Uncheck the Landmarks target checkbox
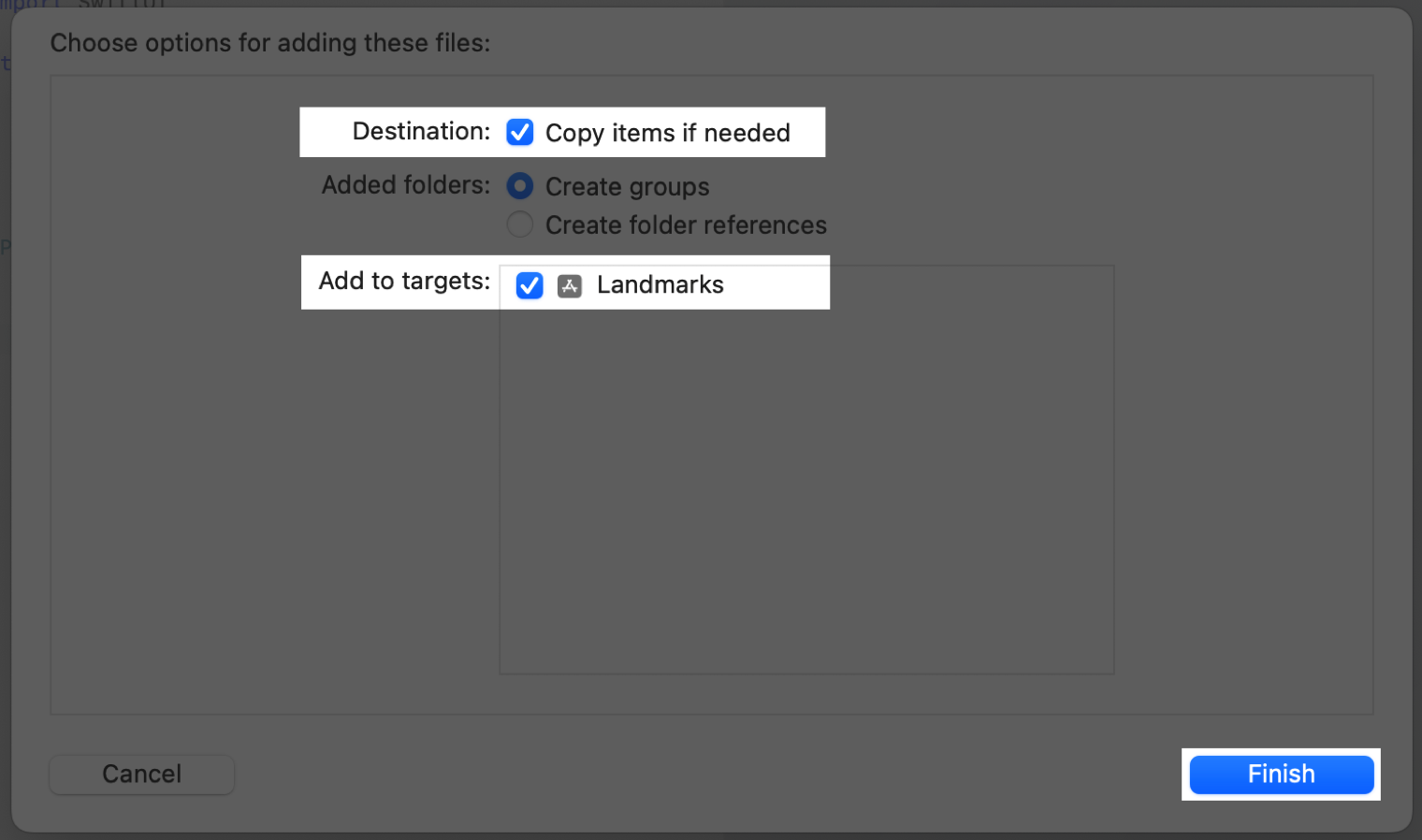The image size is (1422, 840). point(530,285)
